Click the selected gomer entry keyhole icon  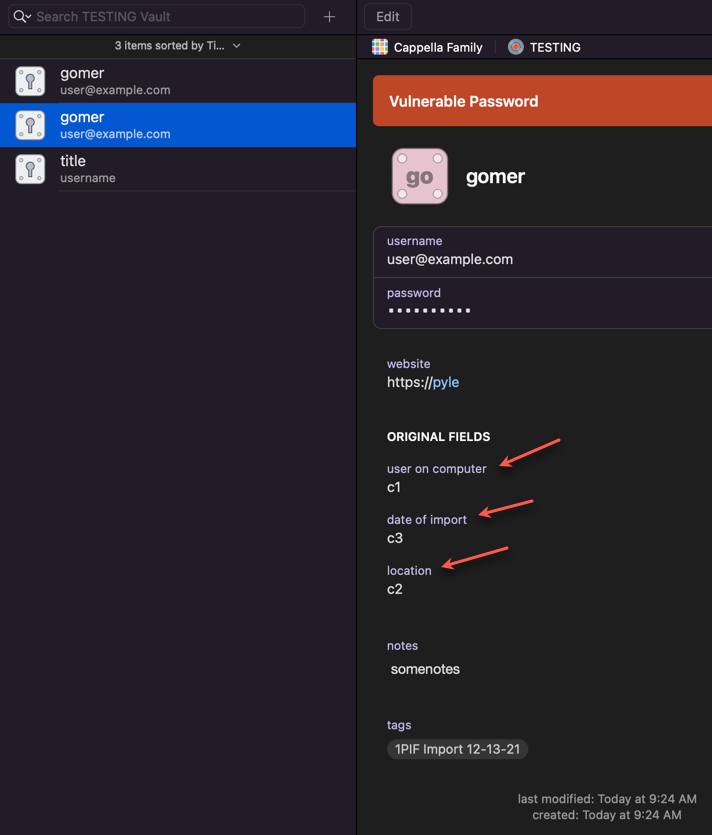[30, 125]
